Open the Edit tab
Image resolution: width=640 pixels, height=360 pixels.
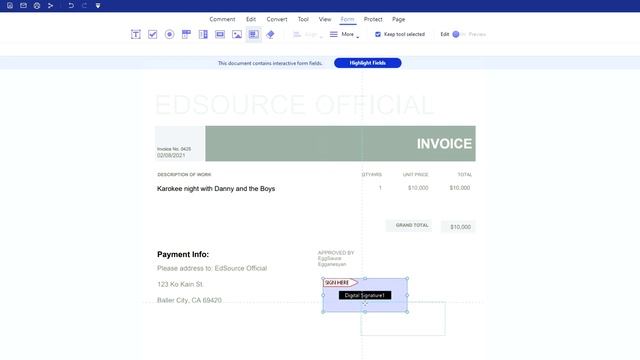[x=251, y=19]
